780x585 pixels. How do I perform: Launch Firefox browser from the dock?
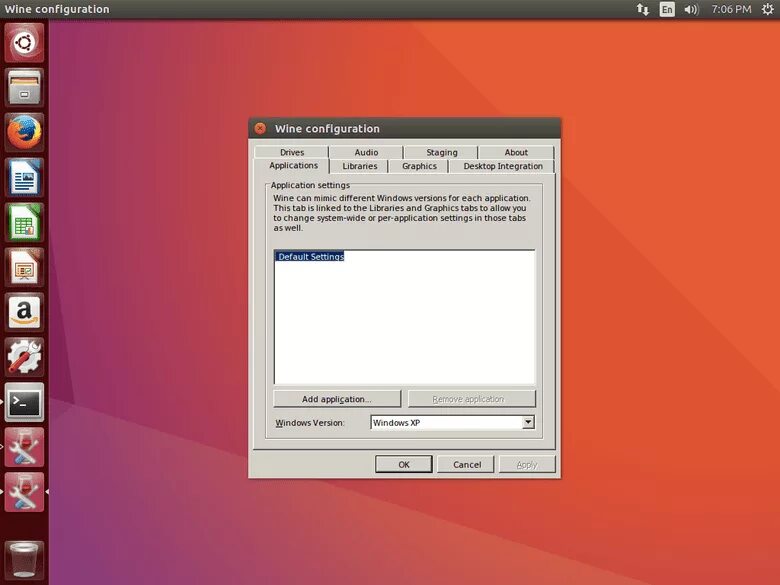tap(24, 133)
